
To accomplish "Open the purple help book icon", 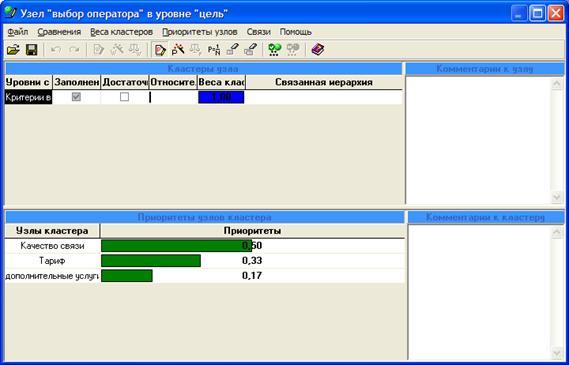I will pos(318,50).
